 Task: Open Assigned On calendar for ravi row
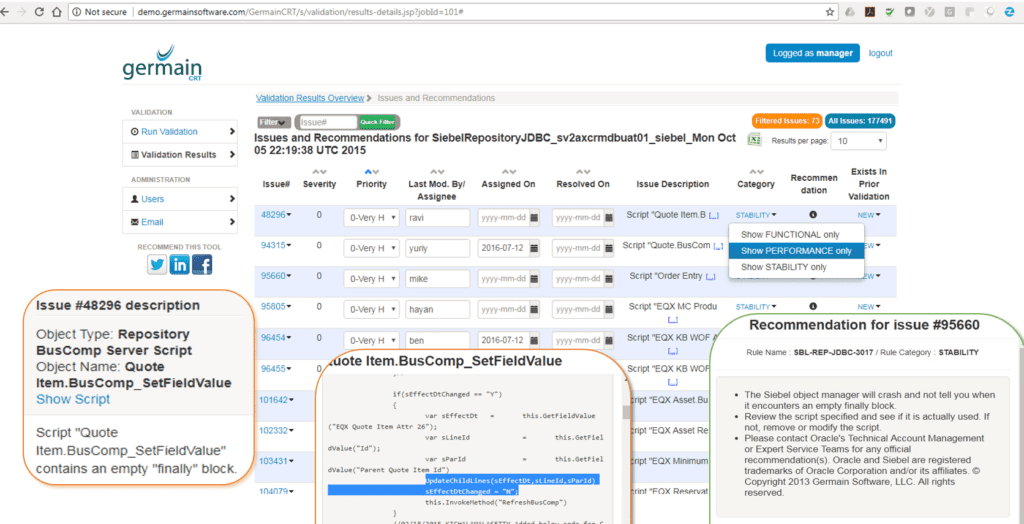(534, 218)
